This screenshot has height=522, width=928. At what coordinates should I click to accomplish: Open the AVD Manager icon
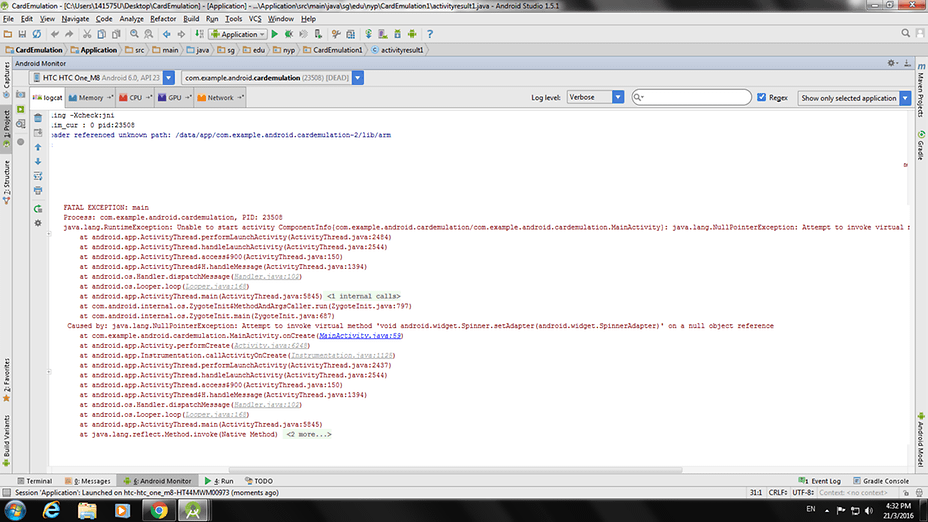point(383,34)
